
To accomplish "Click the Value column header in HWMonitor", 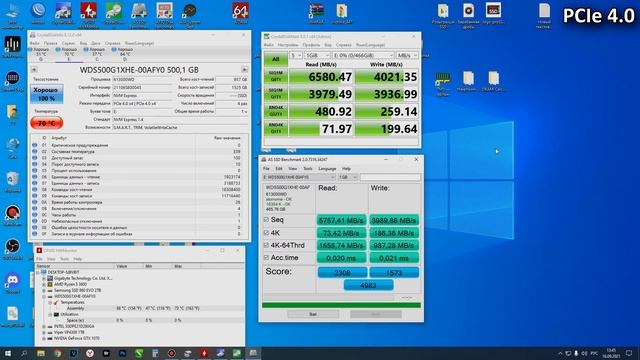I will click(129, 266).
